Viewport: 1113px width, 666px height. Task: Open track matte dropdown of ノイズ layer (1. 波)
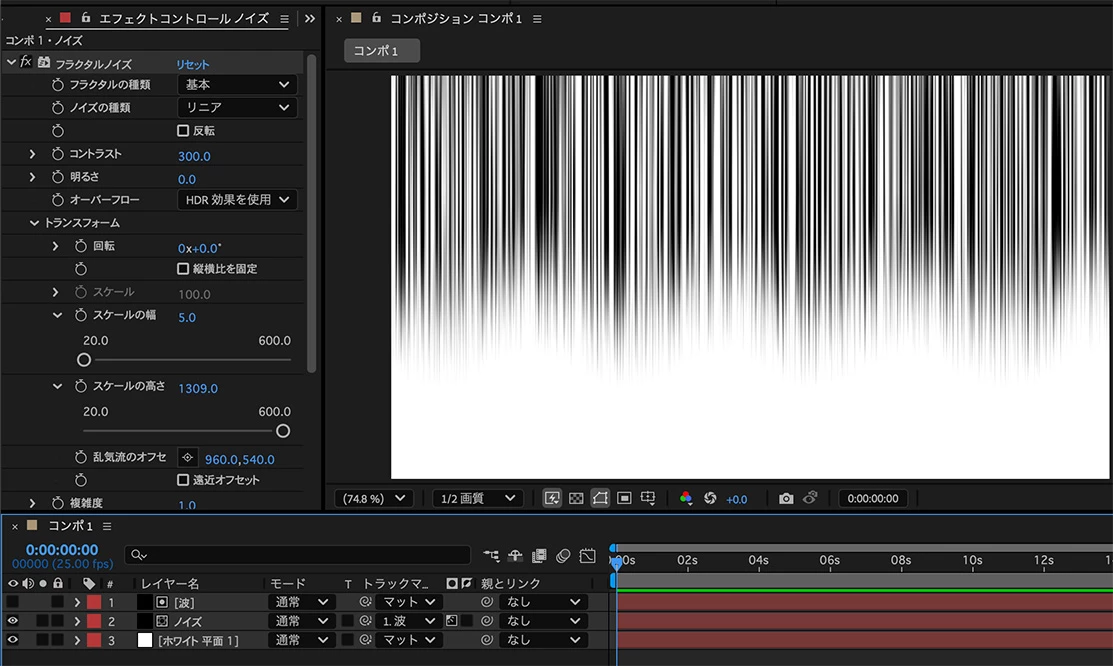[x=409, y=621]
